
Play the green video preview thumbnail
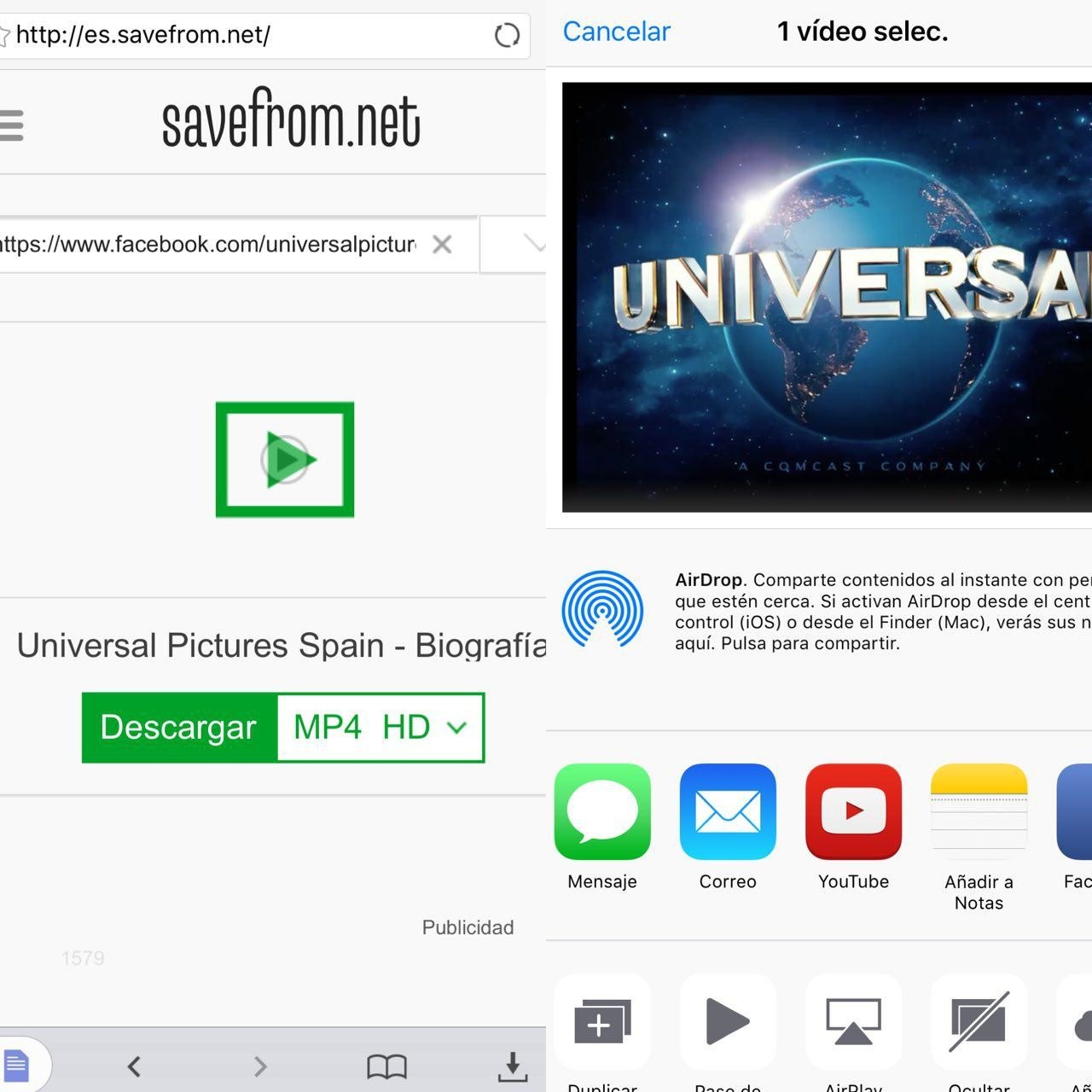click(285, 460)
